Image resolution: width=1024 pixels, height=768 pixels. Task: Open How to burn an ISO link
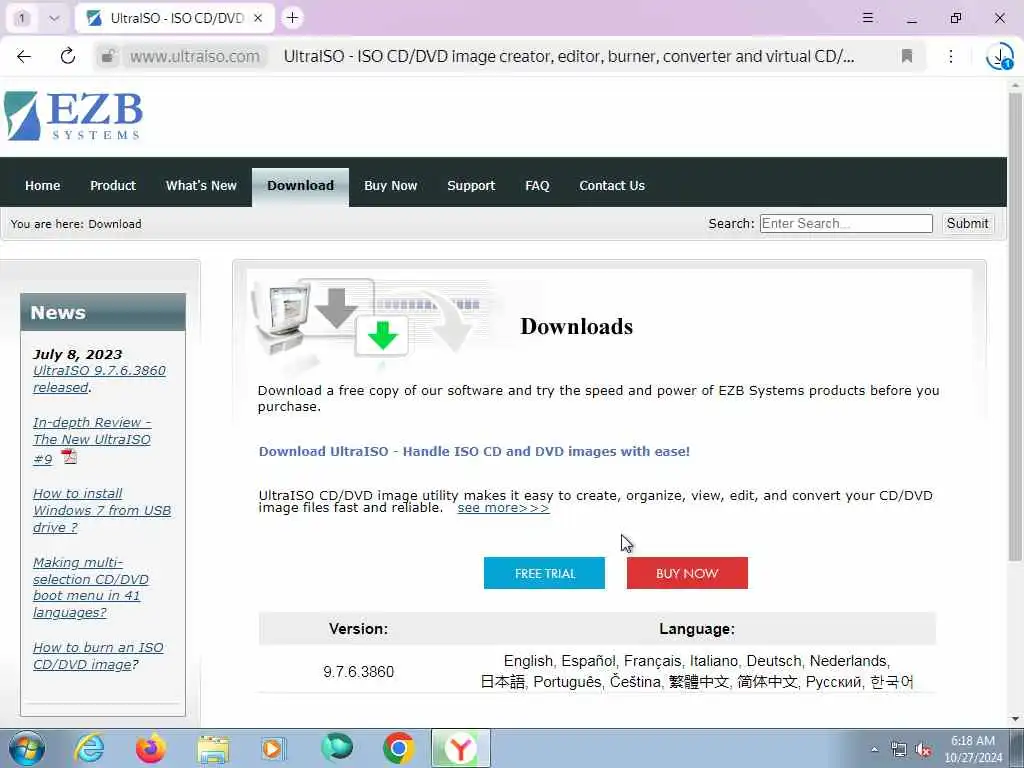[x=98, y=656]
